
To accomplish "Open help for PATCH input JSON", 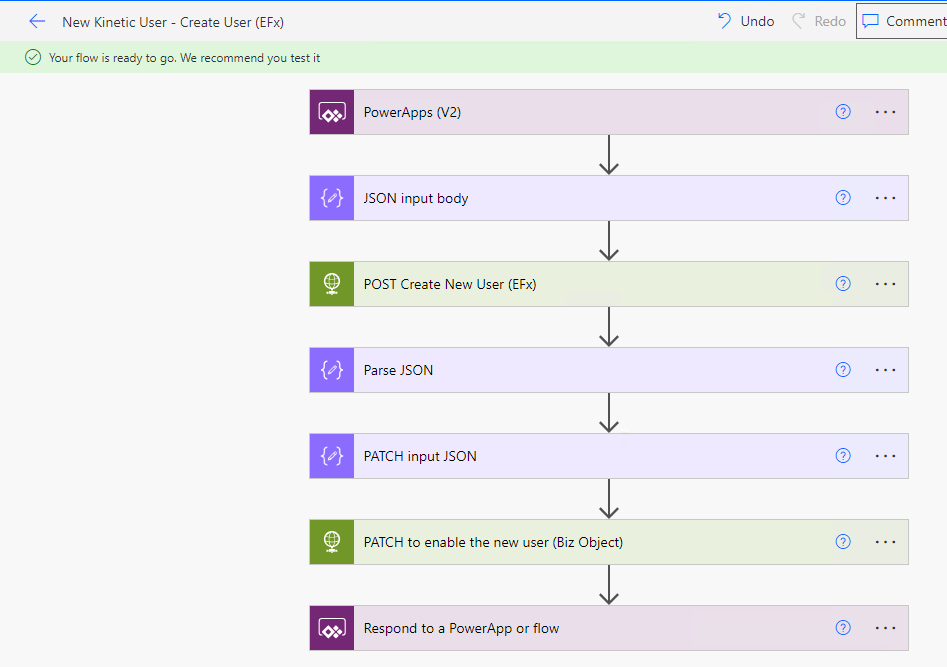I will 843,456.
